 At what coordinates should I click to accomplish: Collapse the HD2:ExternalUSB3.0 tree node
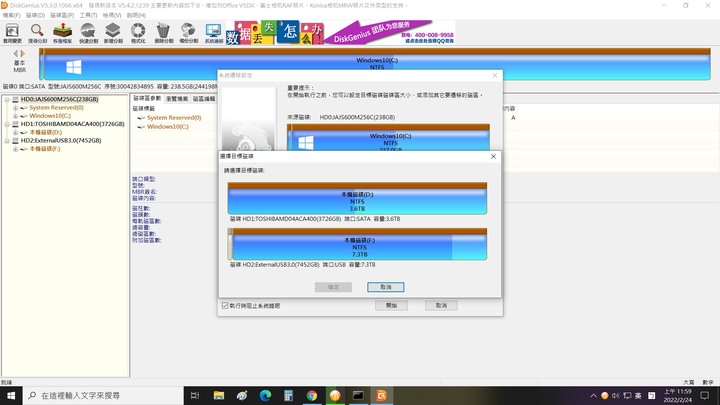7,141
